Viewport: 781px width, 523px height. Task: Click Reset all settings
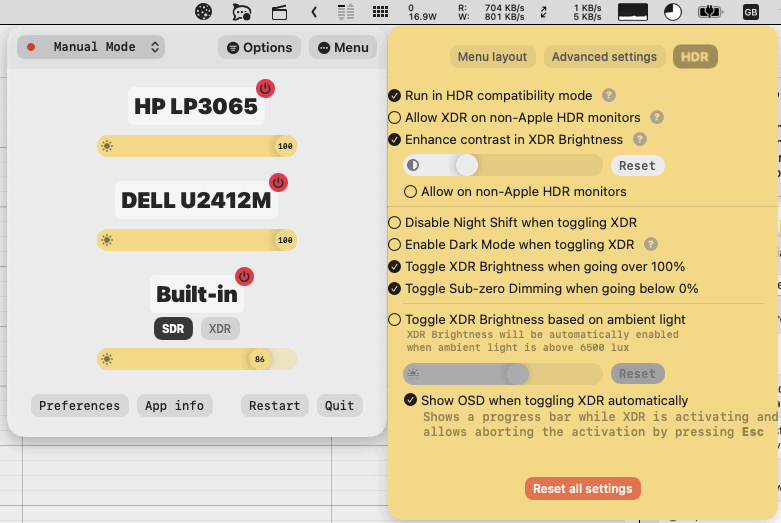point(583,489)
